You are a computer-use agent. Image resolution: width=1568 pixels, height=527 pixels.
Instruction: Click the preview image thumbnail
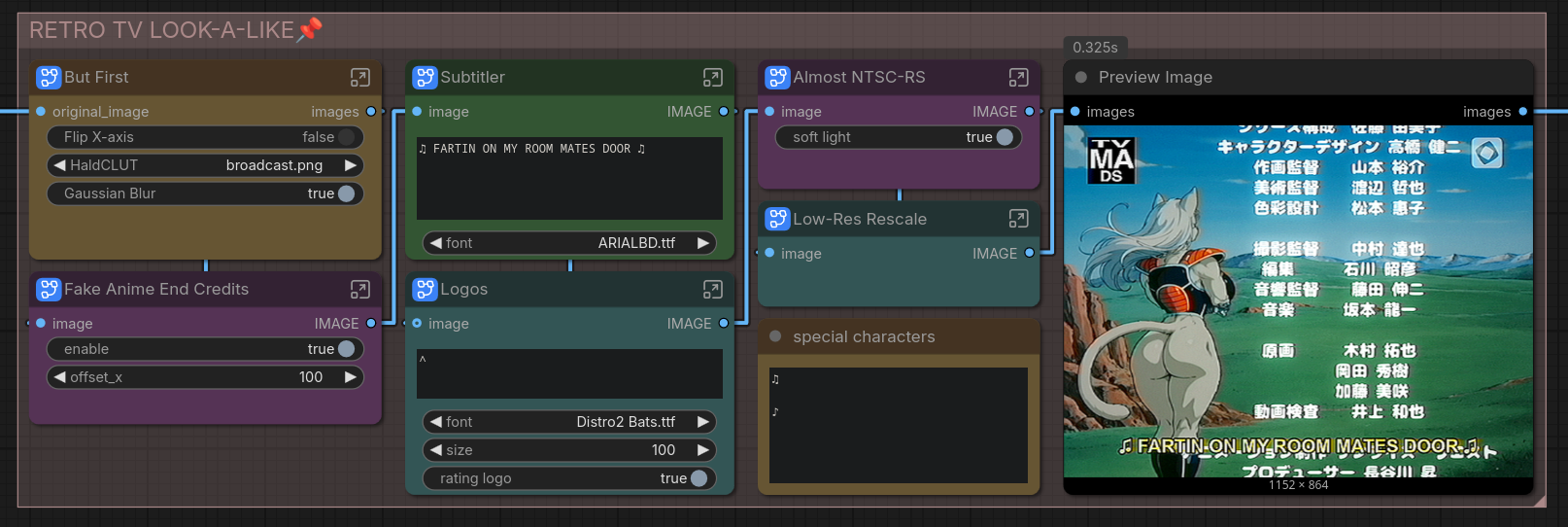click(1299, 301)
